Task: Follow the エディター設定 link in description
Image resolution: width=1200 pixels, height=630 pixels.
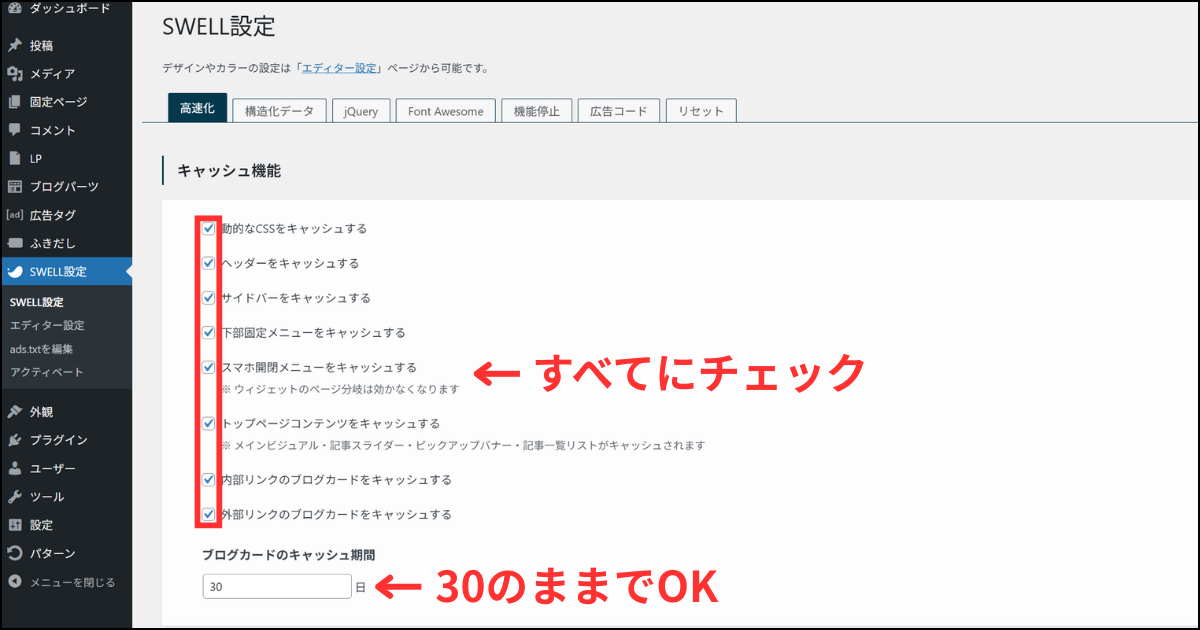Action: (x=340, y=68)
